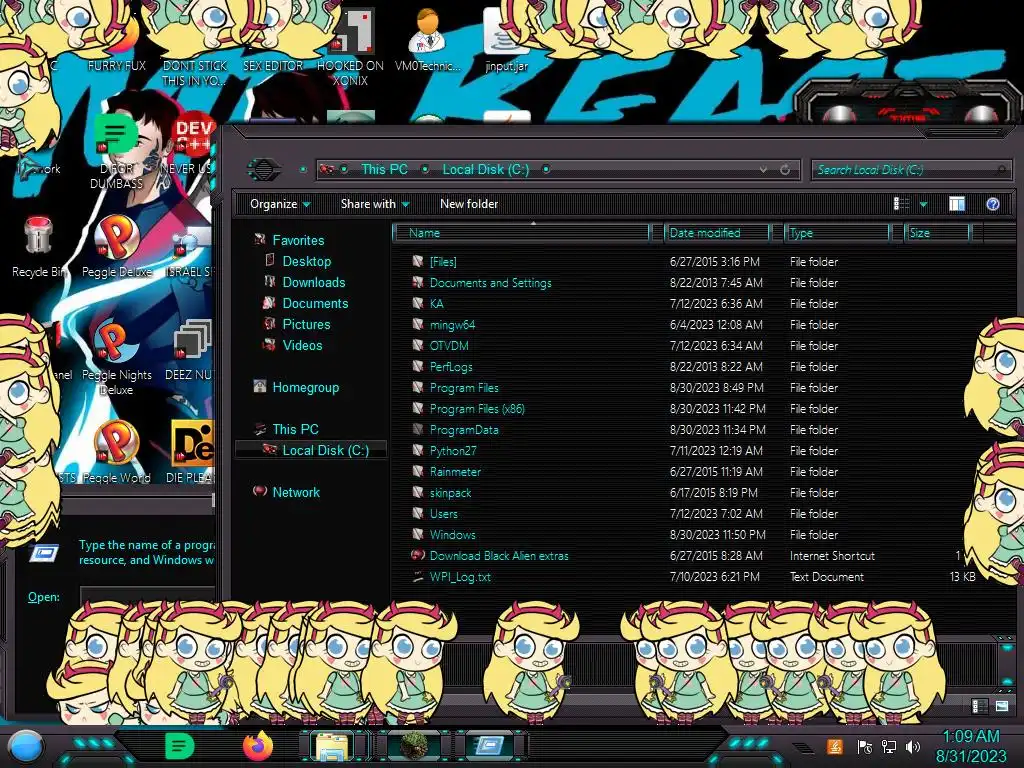Select the WPI_Log.txt file
The image size is (1024, 768).
pyautogui.click(x=460, y=577)
